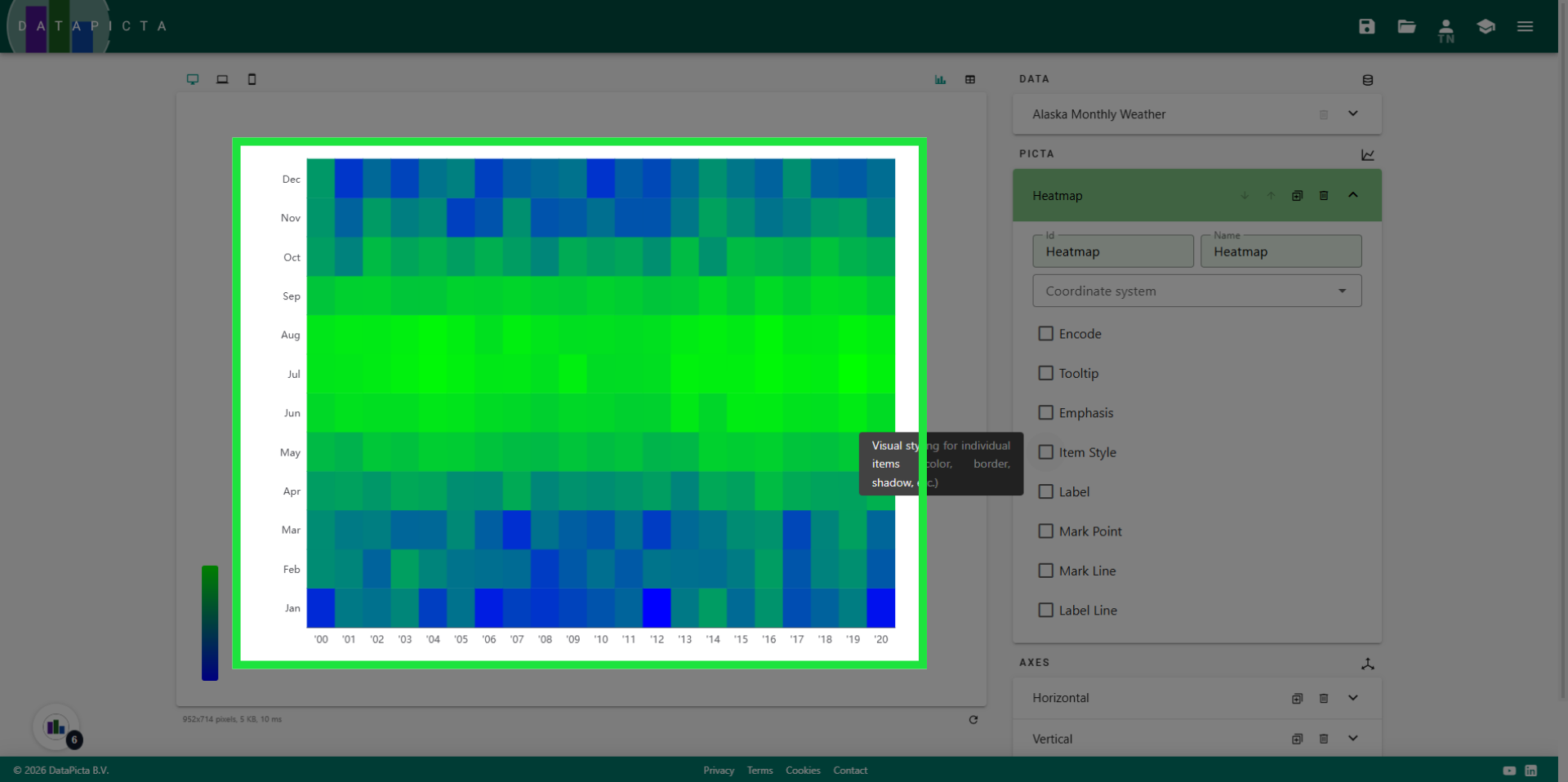Open the folder icon in top bar
Viewport: 1568px width, 782px height.
[x=1406, y=26]
